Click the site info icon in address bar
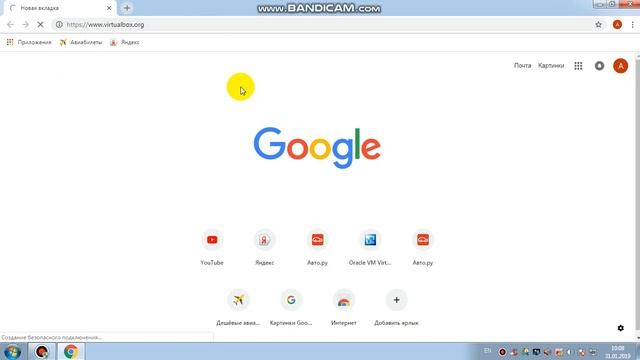This screenshot has width=640, height=360. (59, 24)
